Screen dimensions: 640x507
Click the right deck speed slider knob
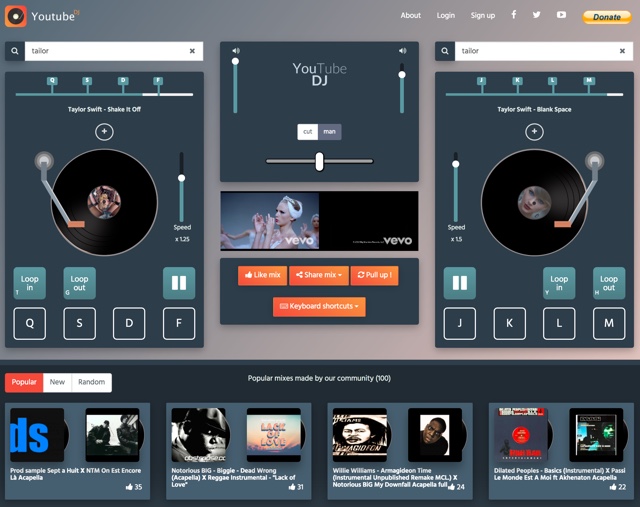456,164
